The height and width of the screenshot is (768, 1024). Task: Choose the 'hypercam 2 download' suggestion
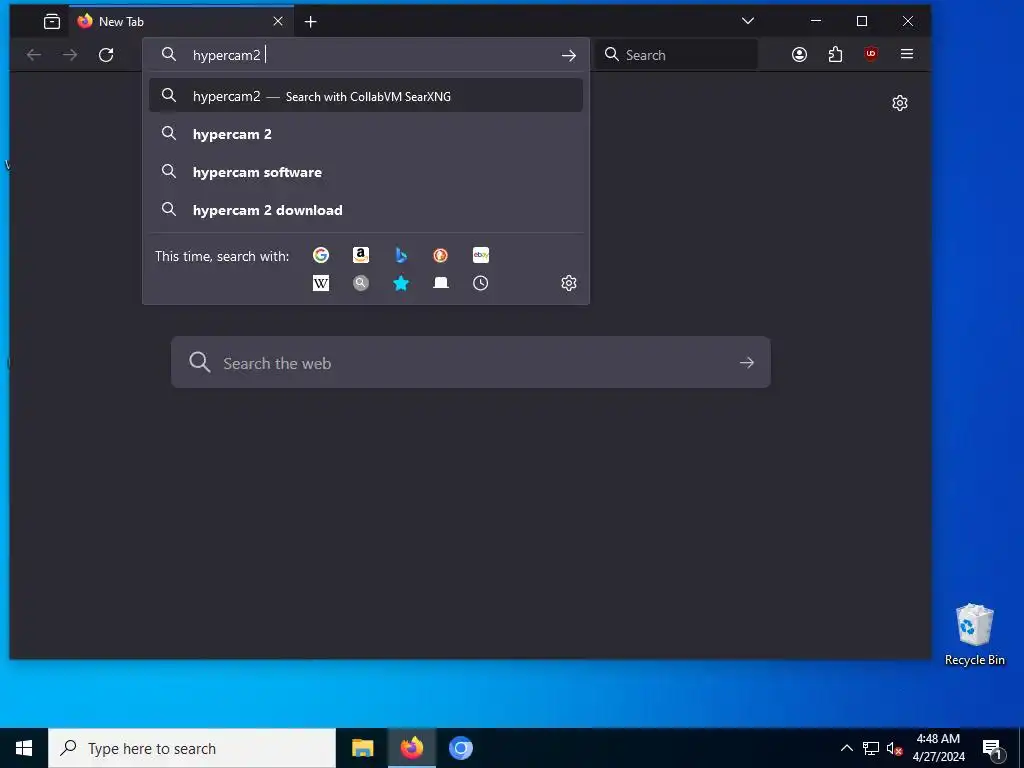(x=366, y=210)
